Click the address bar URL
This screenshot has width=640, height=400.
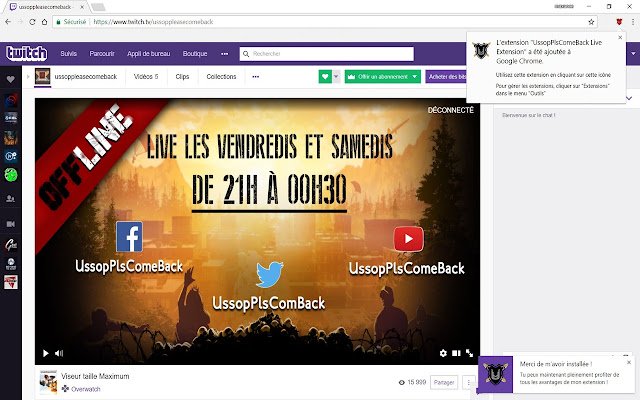point(153,22)
